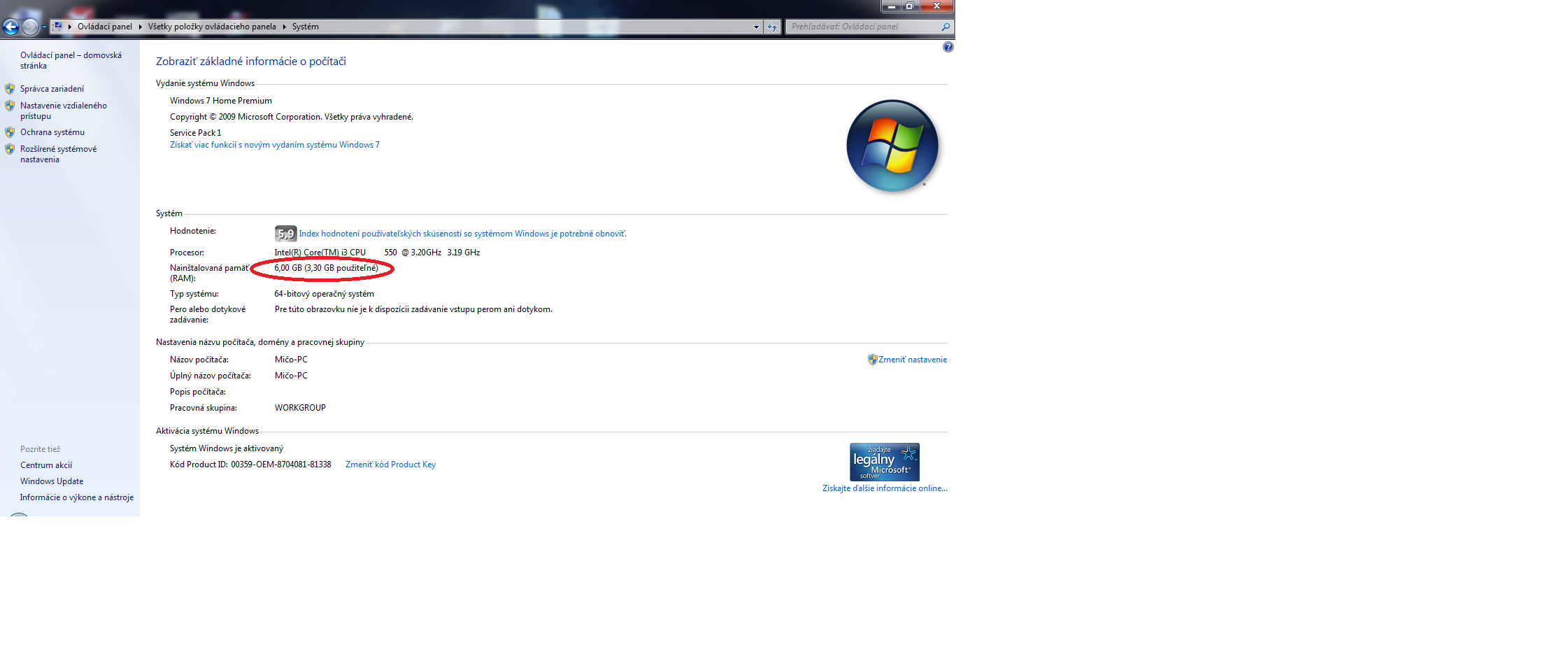Select the text Service Pack 1
This screenshot has width=1568, height=659.
coord(196,133)
